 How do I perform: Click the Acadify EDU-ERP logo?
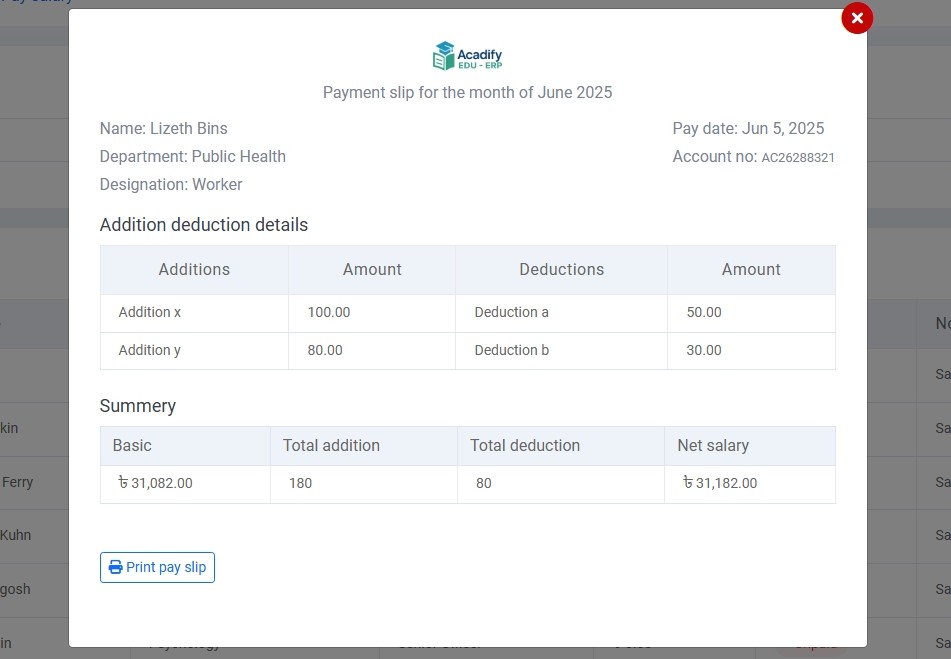[467, 57]
